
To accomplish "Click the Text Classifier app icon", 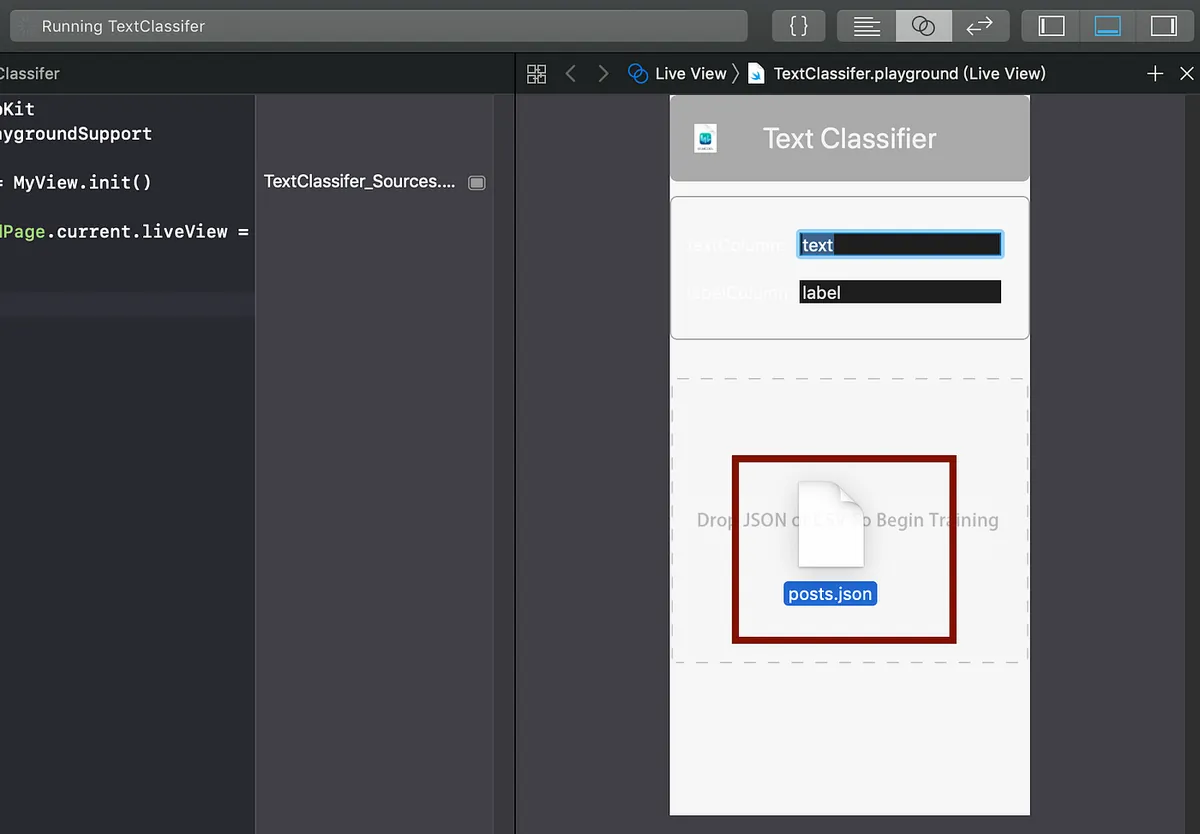I will point(706,138).
